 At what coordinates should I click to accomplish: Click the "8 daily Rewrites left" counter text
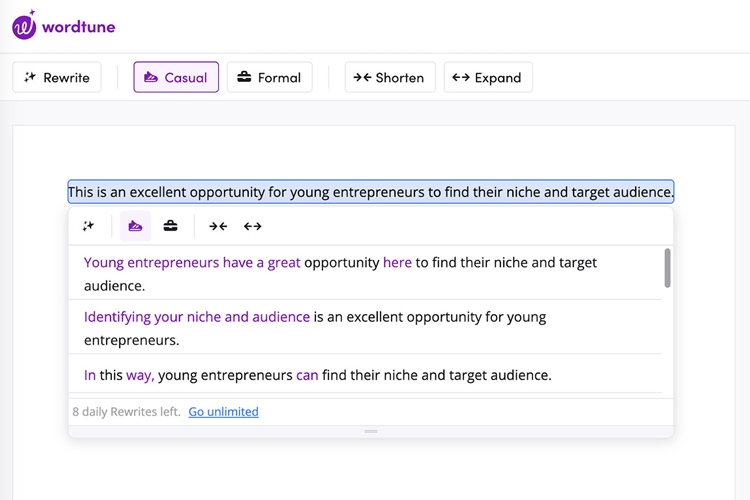click(x=126, y=411)
